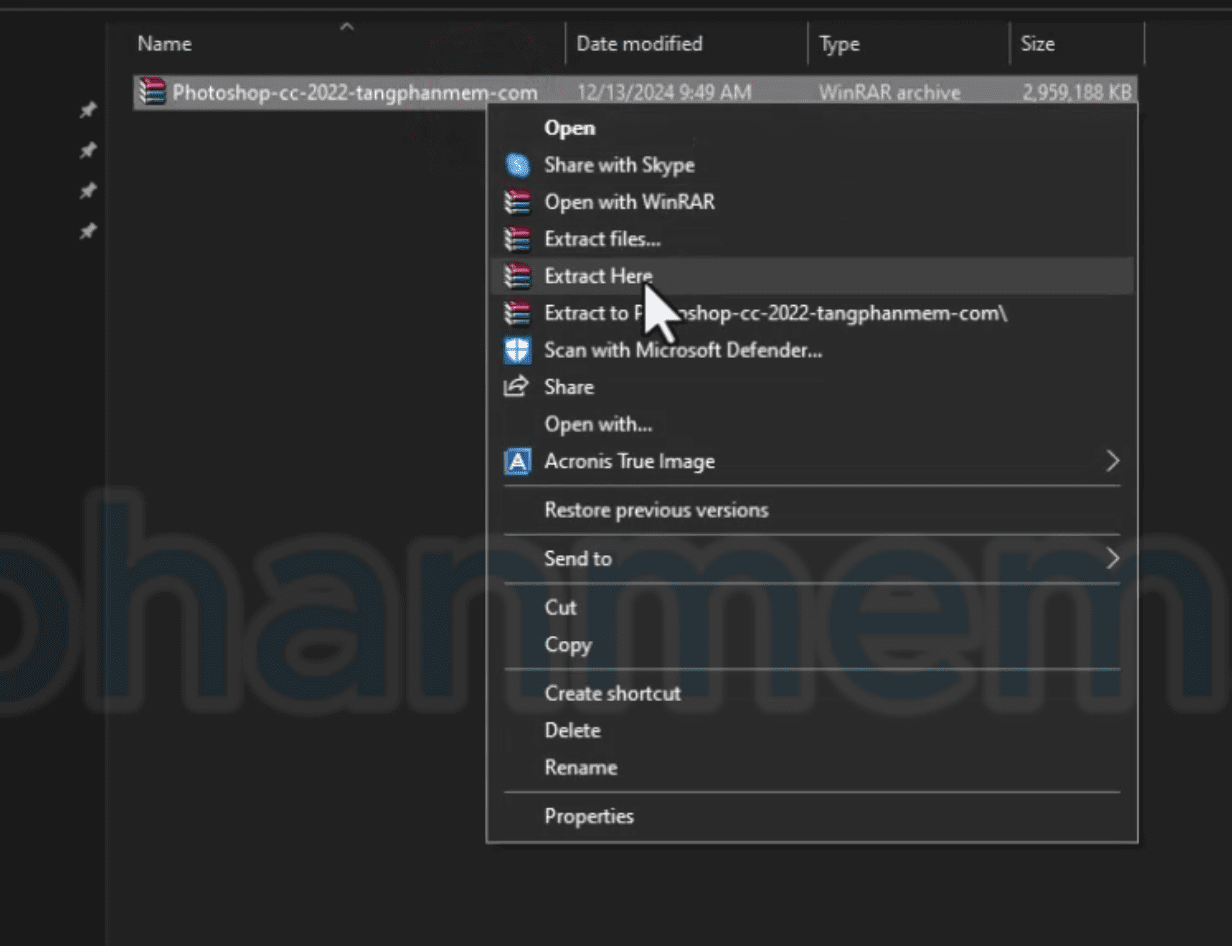Viewport: 1232px width, 946px height.
Task: Click the sort chevron above the Name column
Action: (347, 27)
